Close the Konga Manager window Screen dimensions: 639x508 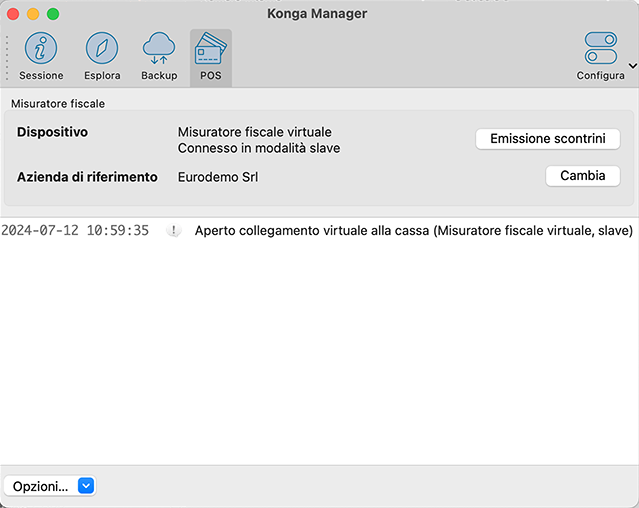tap(14, 14)
